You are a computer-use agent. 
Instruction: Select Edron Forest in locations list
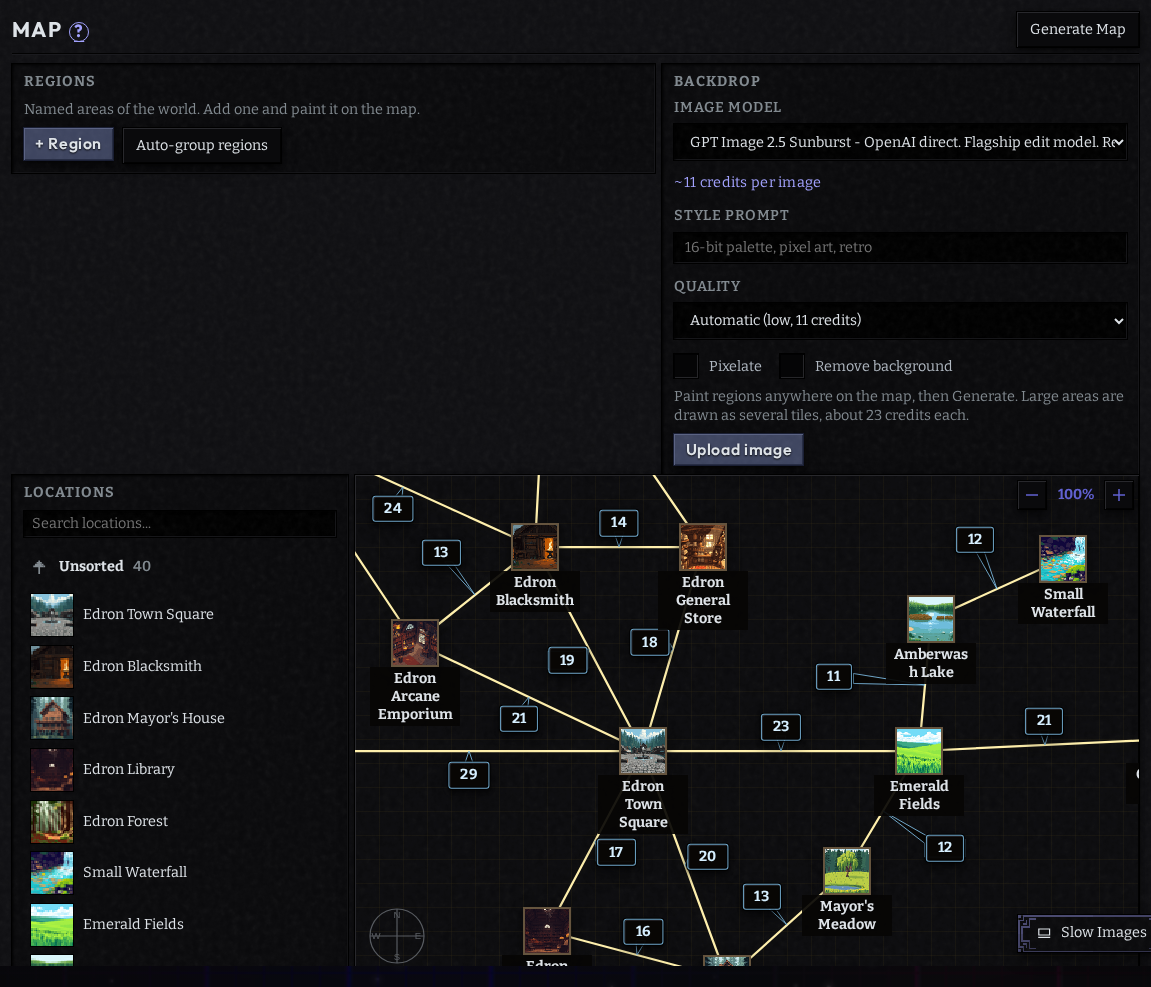pos(180,821)
